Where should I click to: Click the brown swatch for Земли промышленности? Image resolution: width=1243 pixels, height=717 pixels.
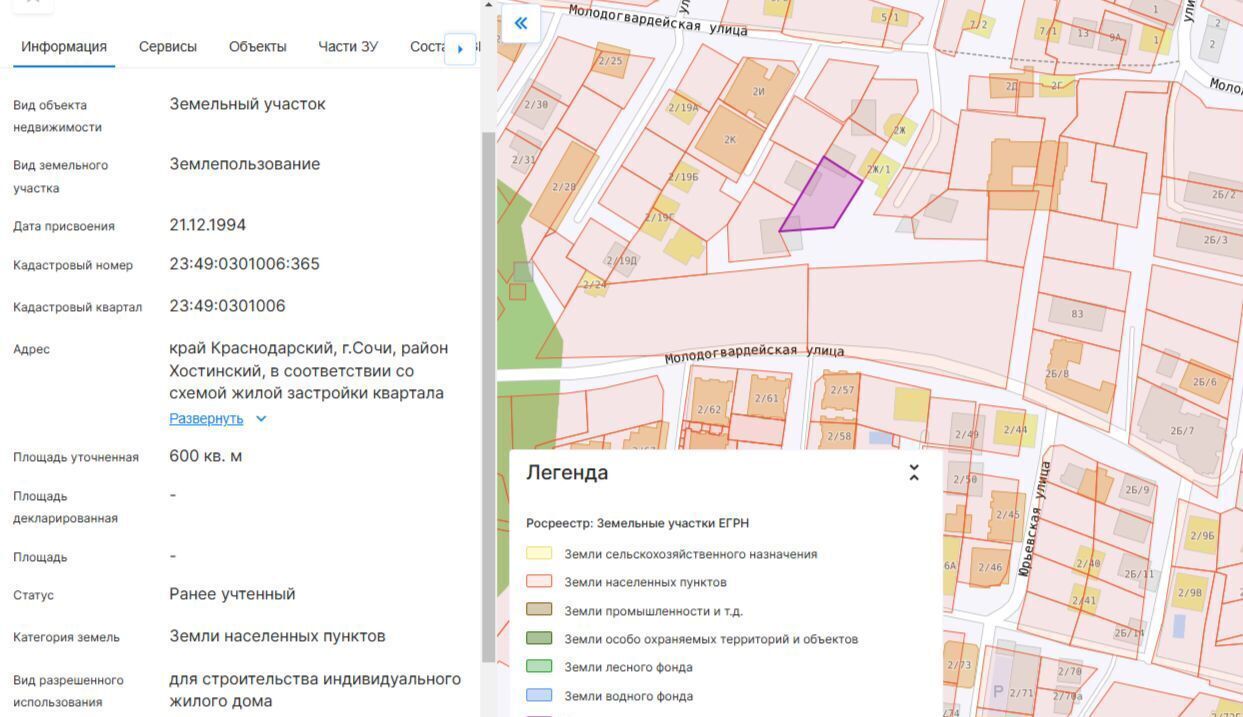539,610
